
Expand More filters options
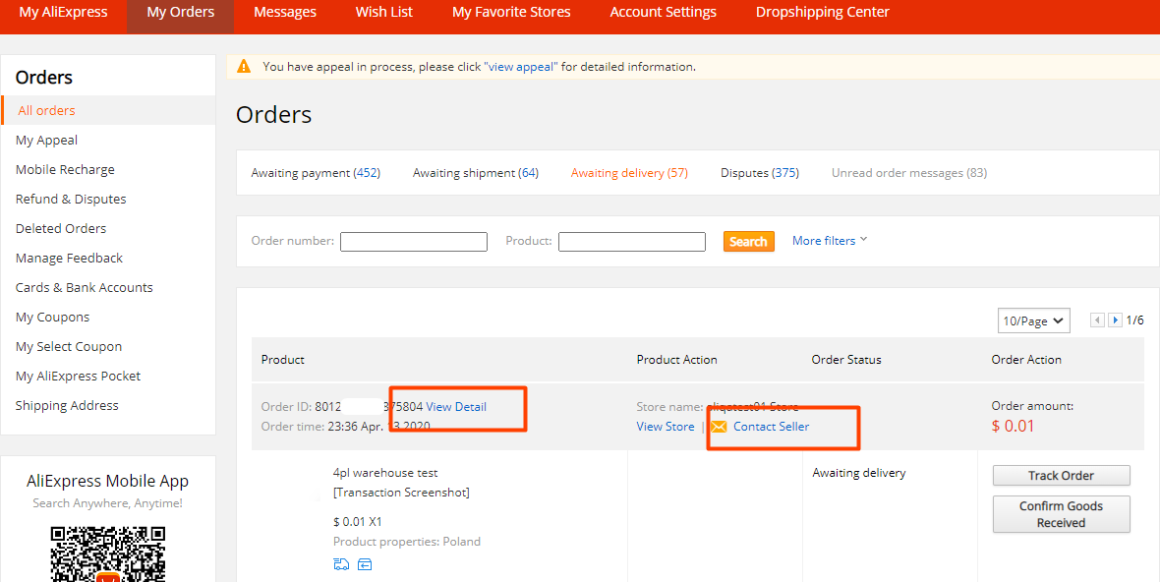click(x=823, y=240)
